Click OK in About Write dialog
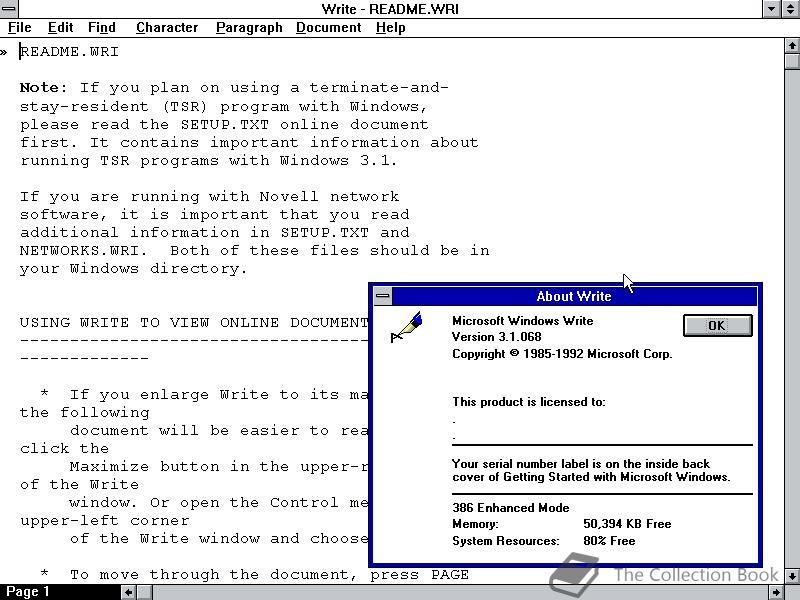Viewport: 800px width, 600px height. (x=717, y=326)
